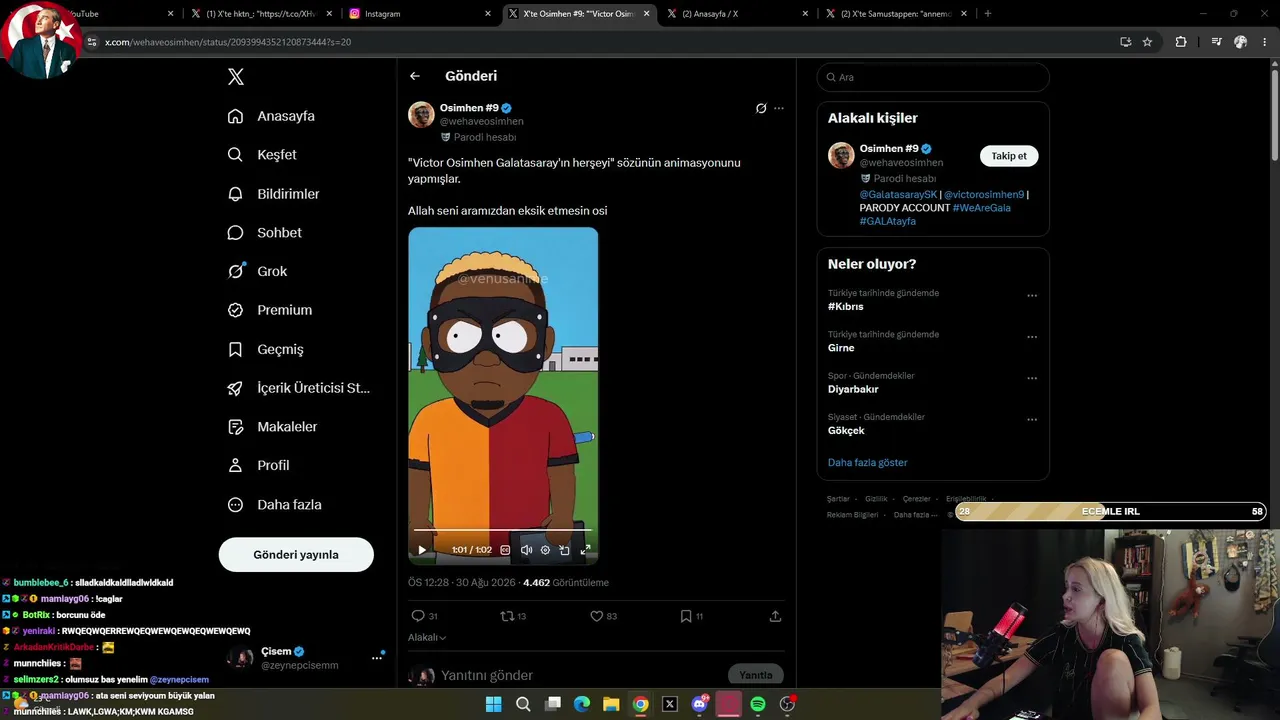Open a new browser tab
The image size is (1280, 720).
pyautogui.click(x=988, y=14)
